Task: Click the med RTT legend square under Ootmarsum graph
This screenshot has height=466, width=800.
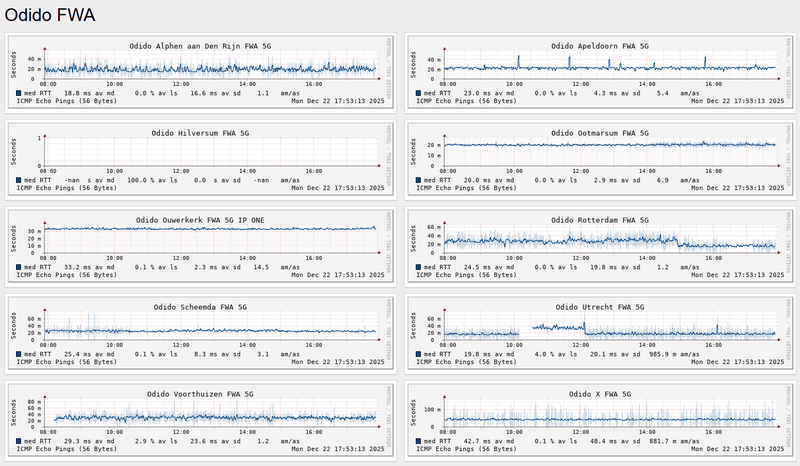Action: click(418, 180)
